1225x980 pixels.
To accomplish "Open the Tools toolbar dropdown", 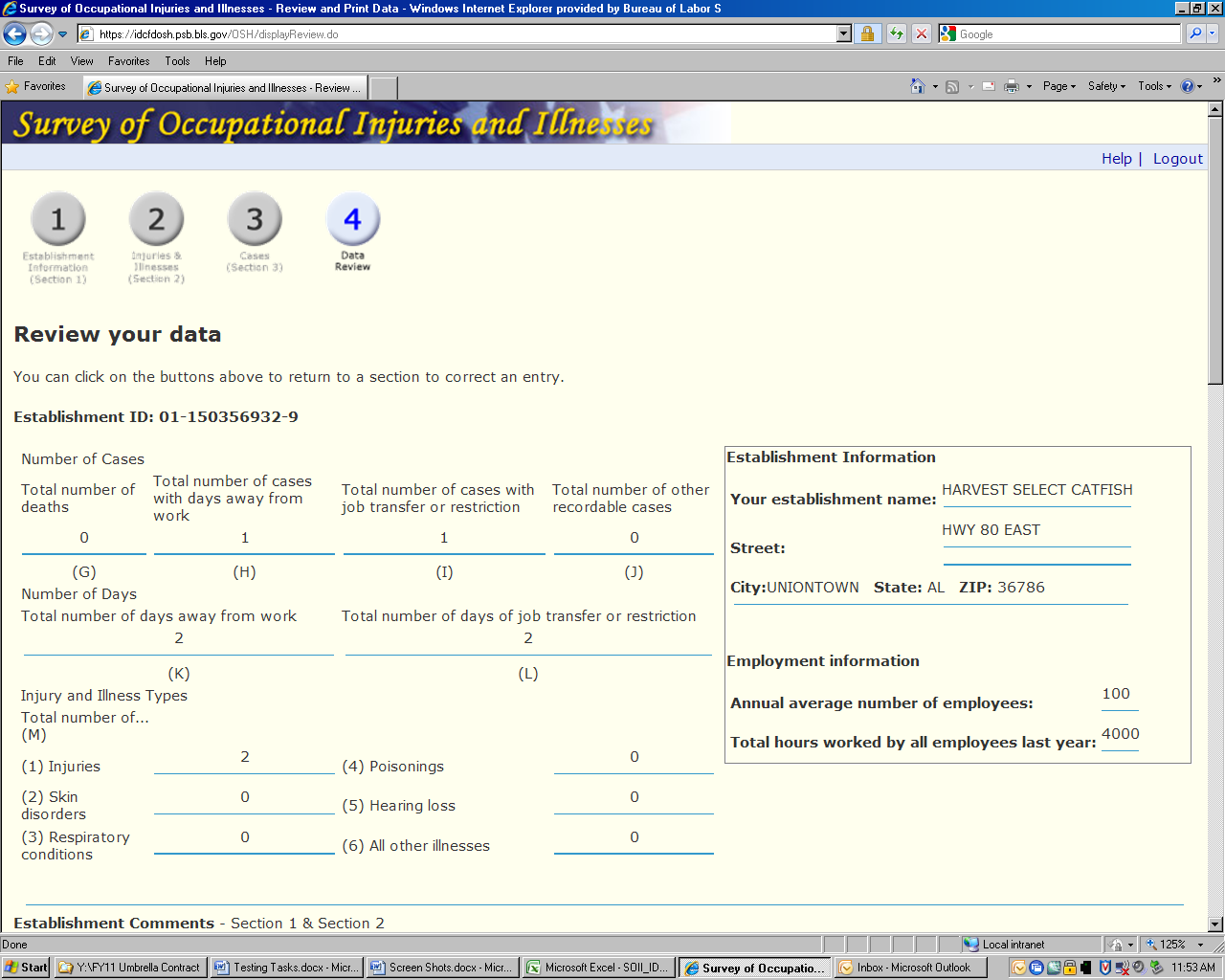I will tap(1155, 86).
